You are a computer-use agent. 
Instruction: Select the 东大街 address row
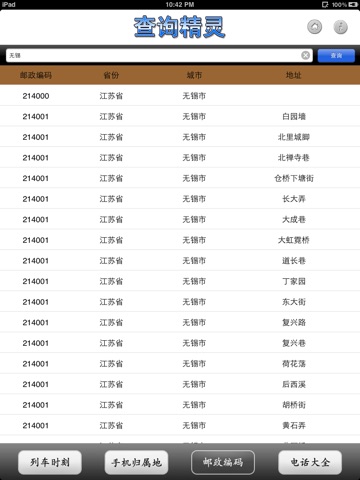(x=180, y=302)
